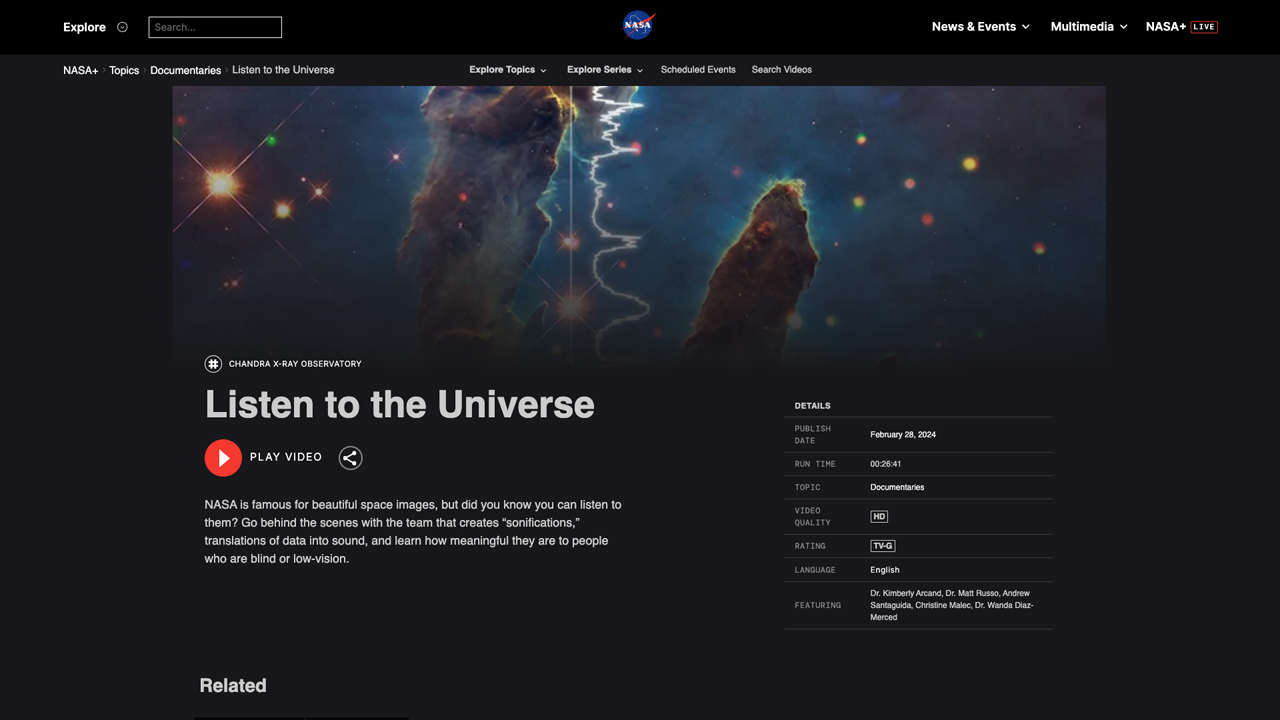Open the Explore Topics dropdown
The height and width of the screenshot is (720, 1280).
508,70
